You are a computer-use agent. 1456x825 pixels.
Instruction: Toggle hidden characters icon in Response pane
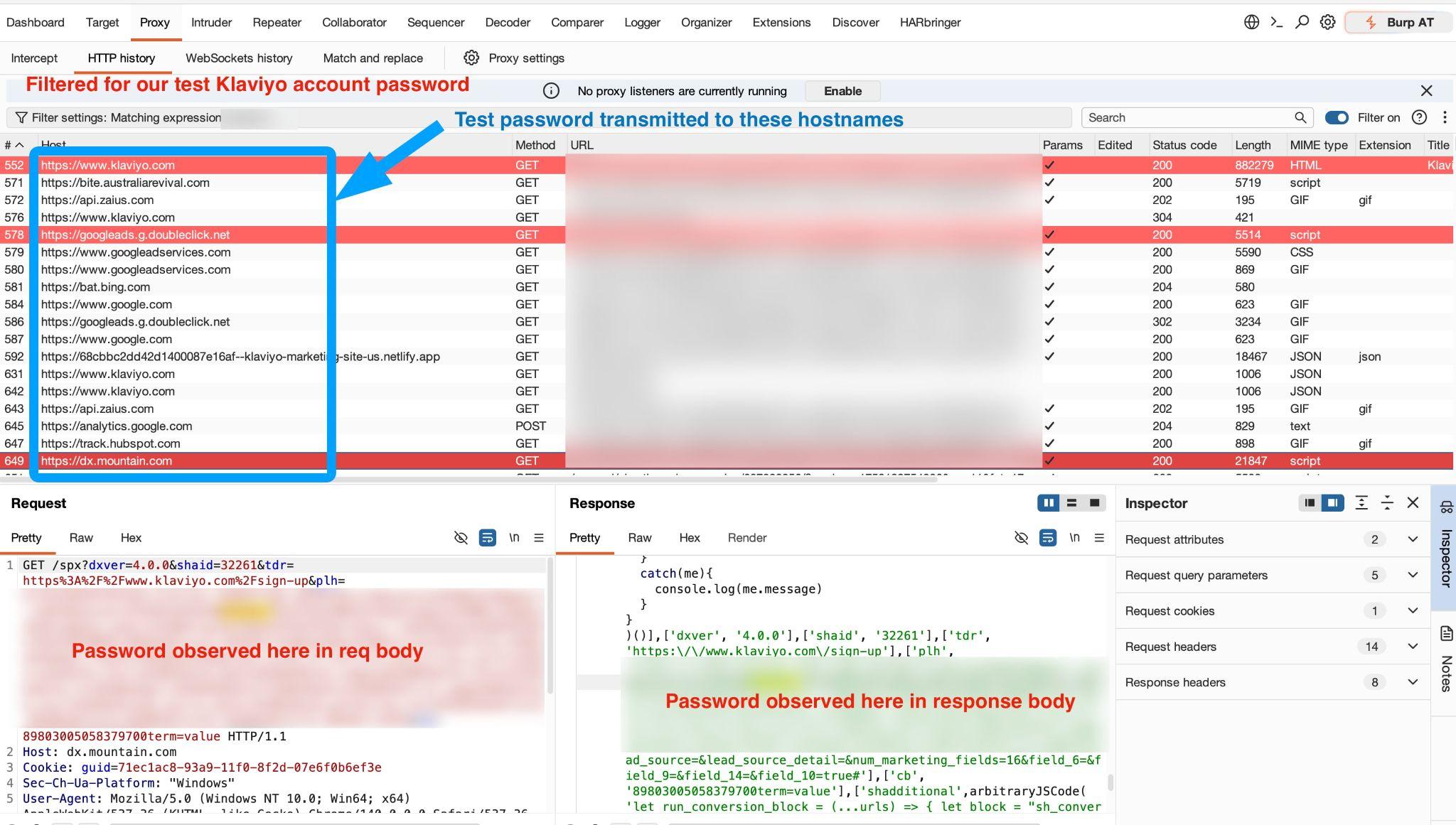click(x=1021, y=538)
